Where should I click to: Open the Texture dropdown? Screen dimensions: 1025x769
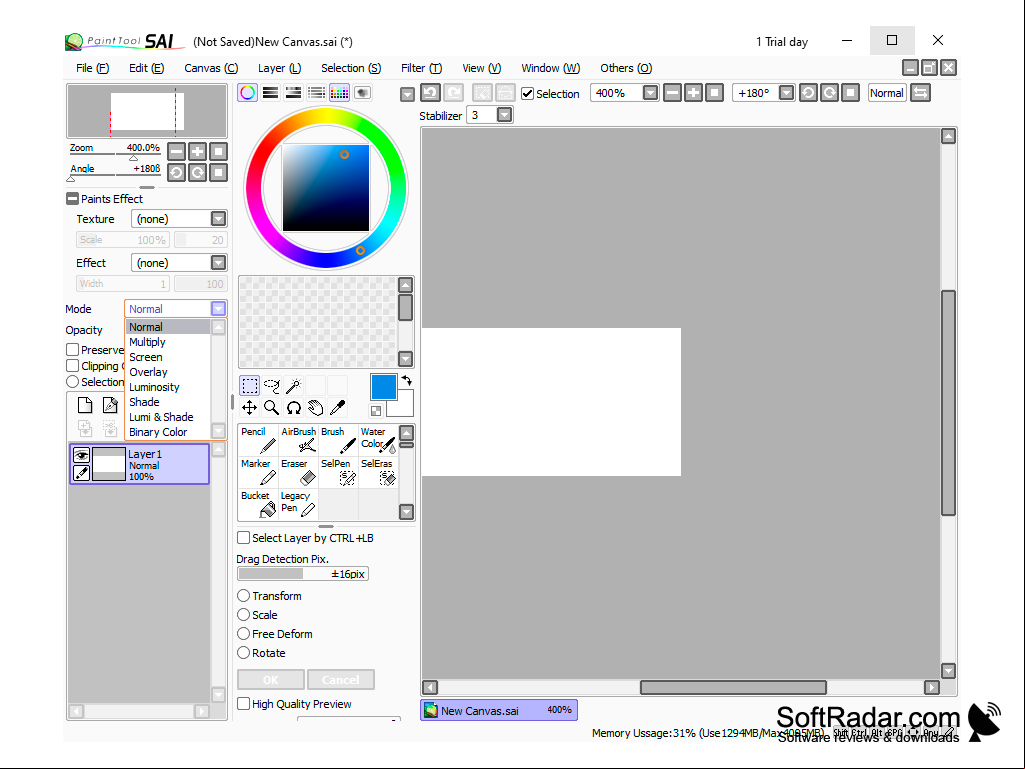[x=218, y=218]
